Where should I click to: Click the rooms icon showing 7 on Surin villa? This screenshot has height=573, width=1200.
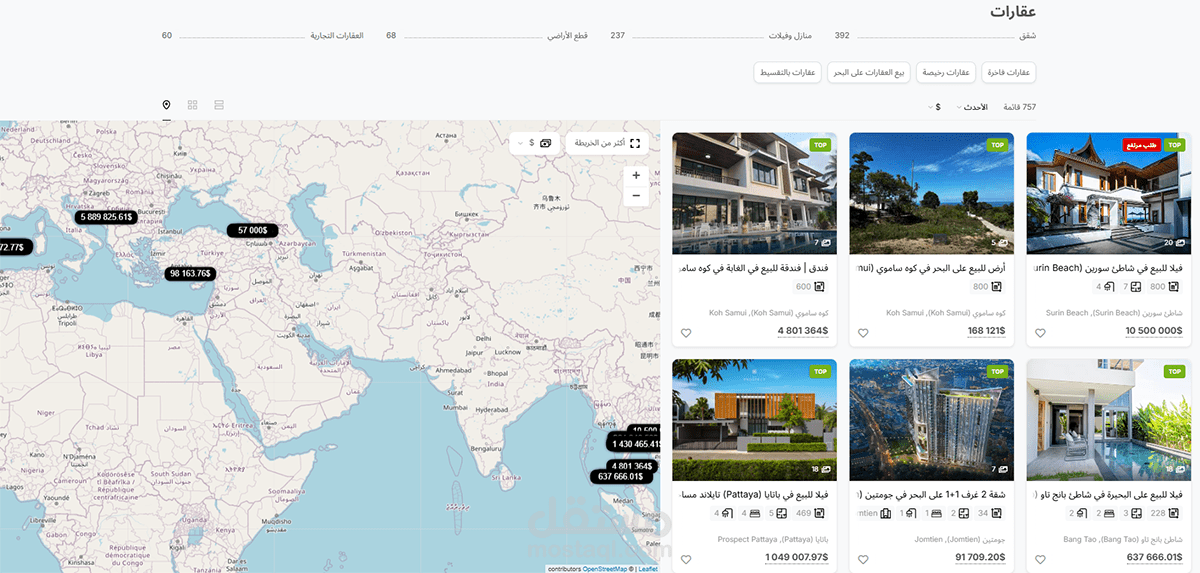(1135, 287)
